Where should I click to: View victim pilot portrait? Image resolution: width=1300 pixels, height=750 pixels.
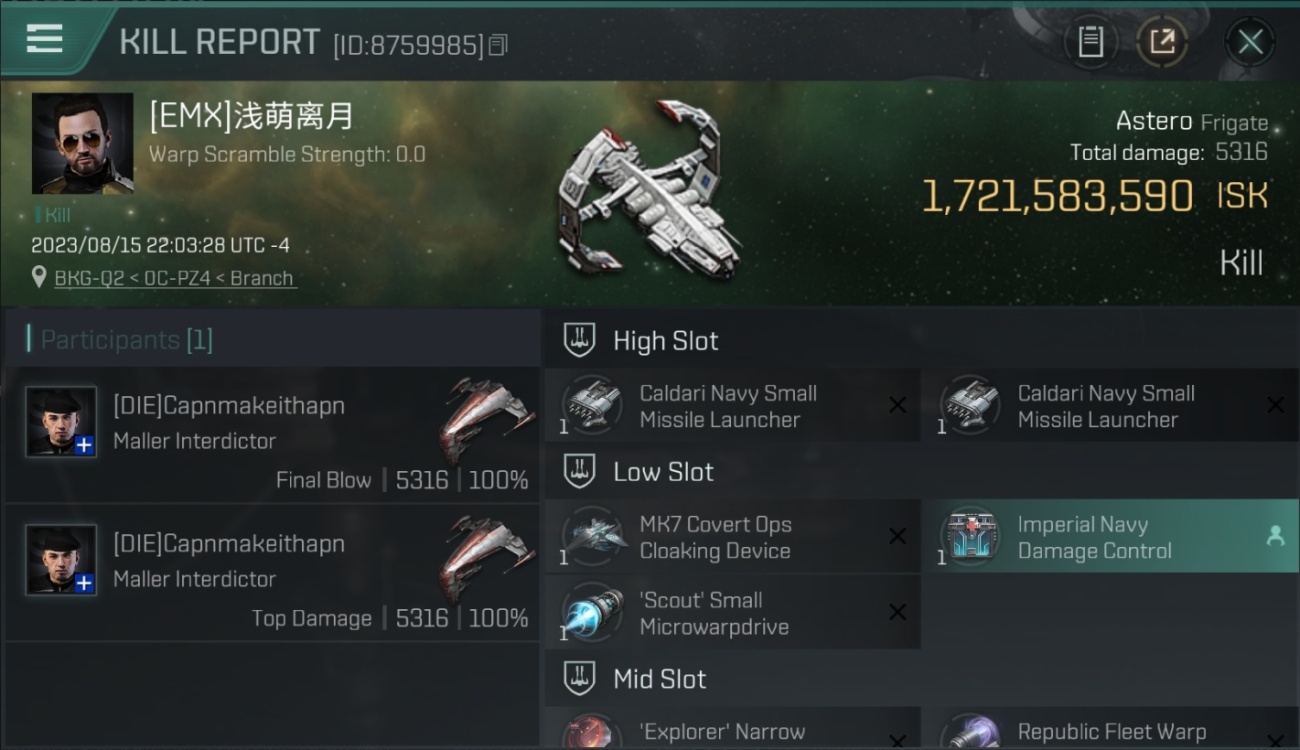point(82,143)
